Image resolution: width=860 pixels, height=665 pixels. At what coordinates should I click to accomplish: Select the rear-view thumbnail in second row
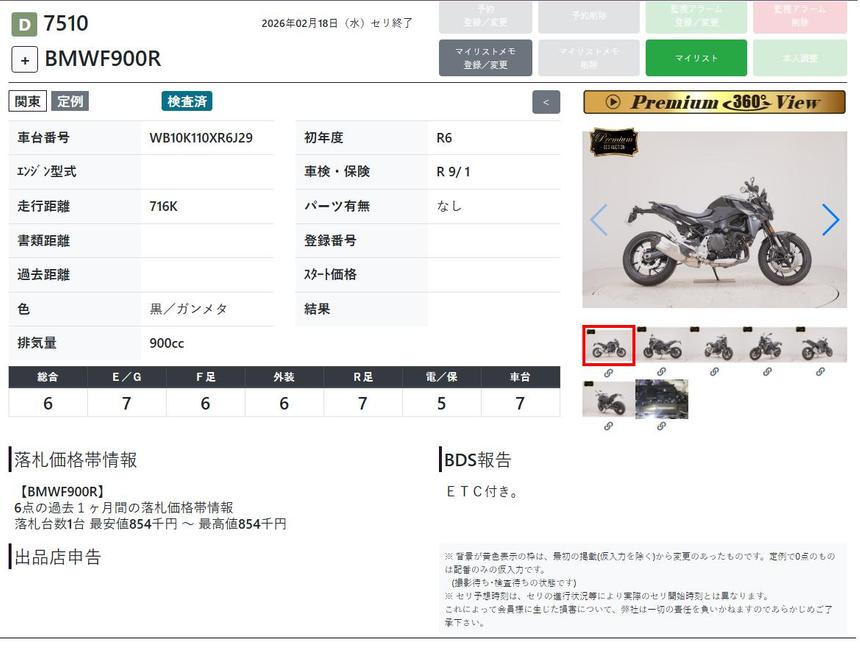608,399
